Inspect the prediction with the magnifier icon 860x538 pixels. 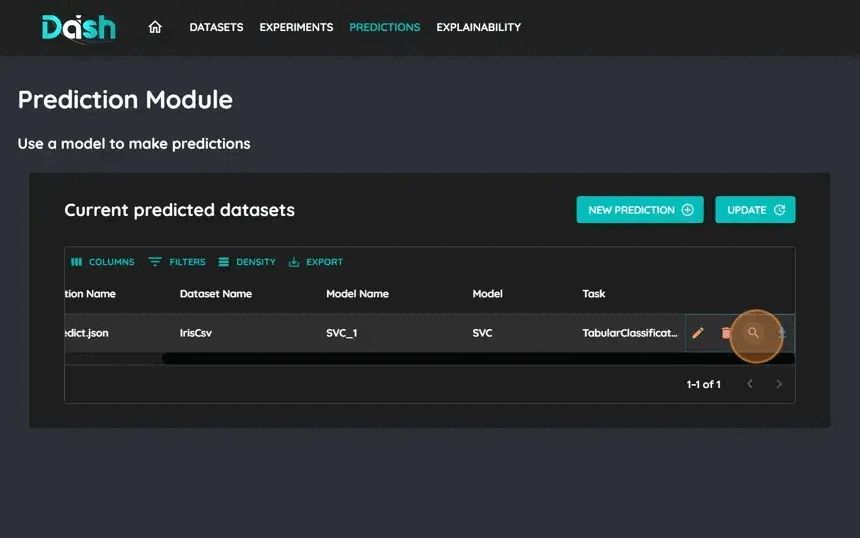point(754,332)
